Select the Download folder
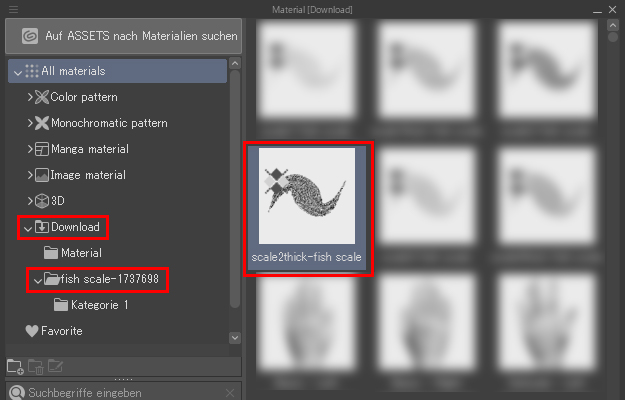Screen dimensions: 625x400 point(75,227)
